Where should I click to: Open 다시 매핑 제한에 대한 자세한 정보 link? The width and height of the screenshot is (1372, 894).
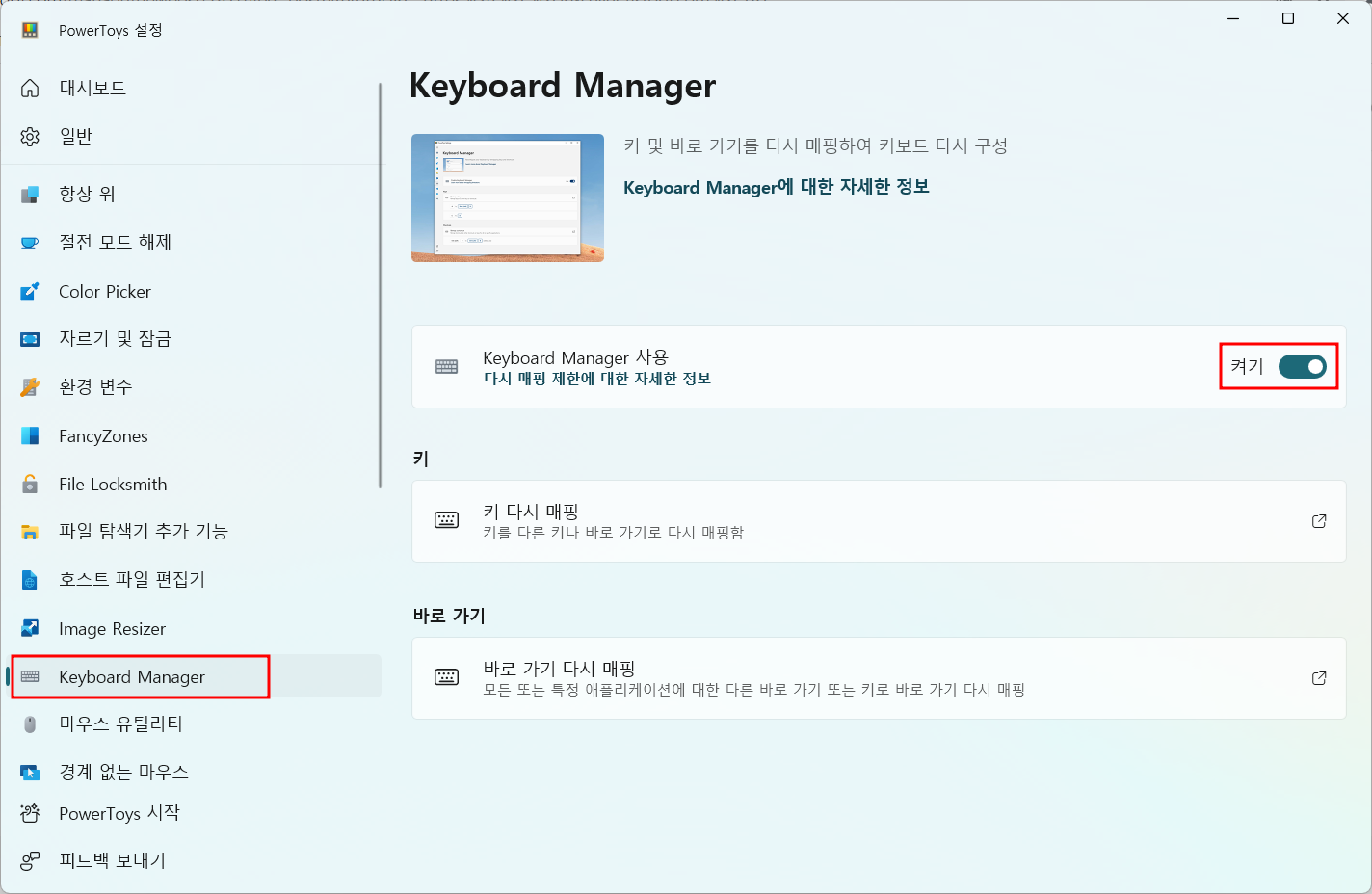[x=597, y=379]
